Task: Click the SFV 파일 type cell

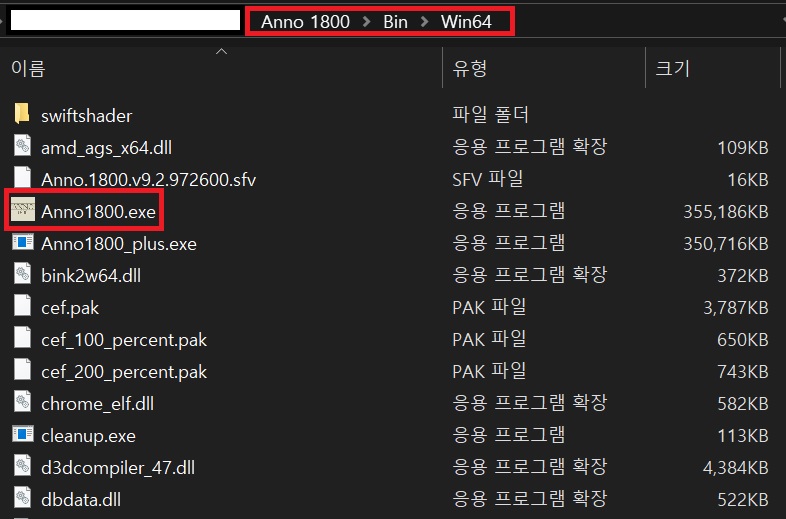Action: point(488,179)
